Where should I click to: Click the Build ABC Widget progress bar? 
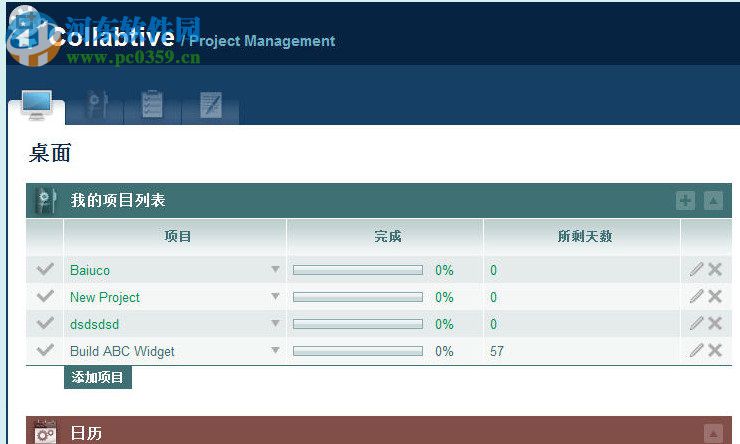click(358, 351)
